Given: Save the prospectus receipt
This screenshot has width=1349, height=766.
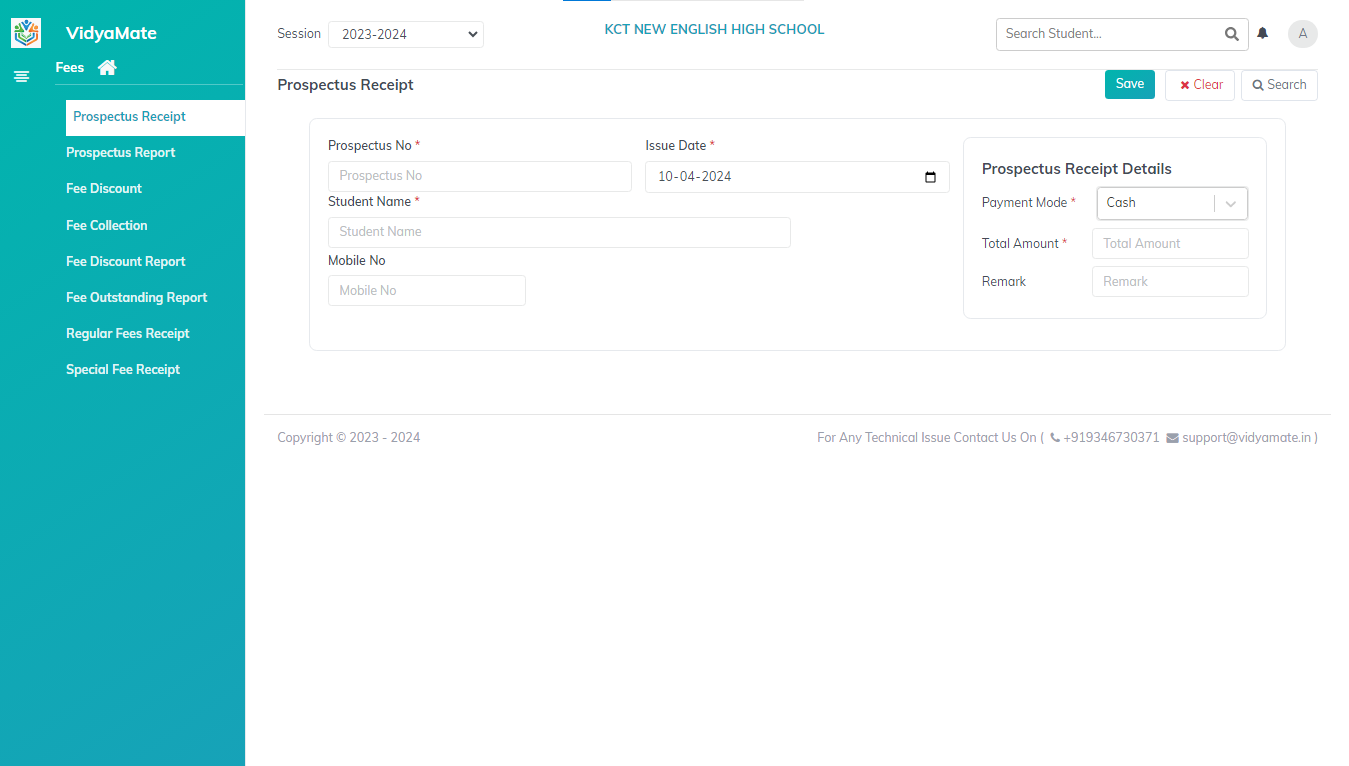Looking at the screenshot, I should tap(1129, 85).
